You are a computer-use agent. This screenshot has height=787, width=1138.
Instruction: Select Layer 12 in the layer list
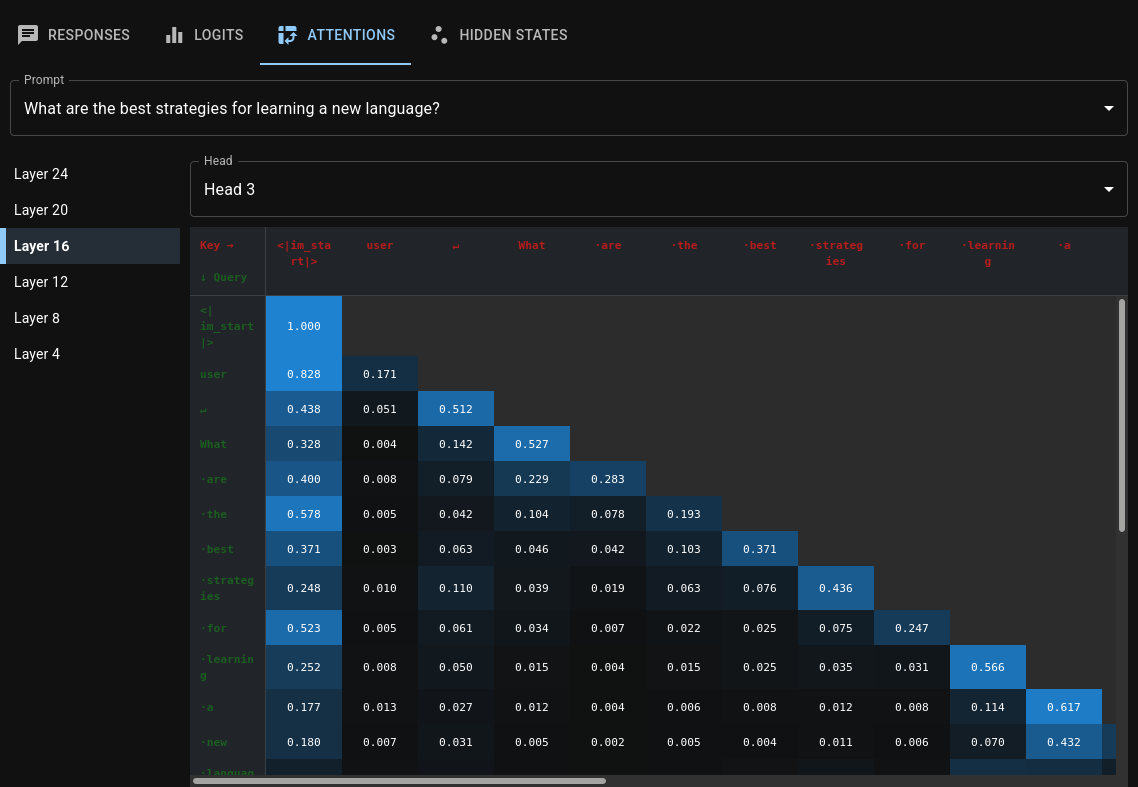[x=90, y=282]
